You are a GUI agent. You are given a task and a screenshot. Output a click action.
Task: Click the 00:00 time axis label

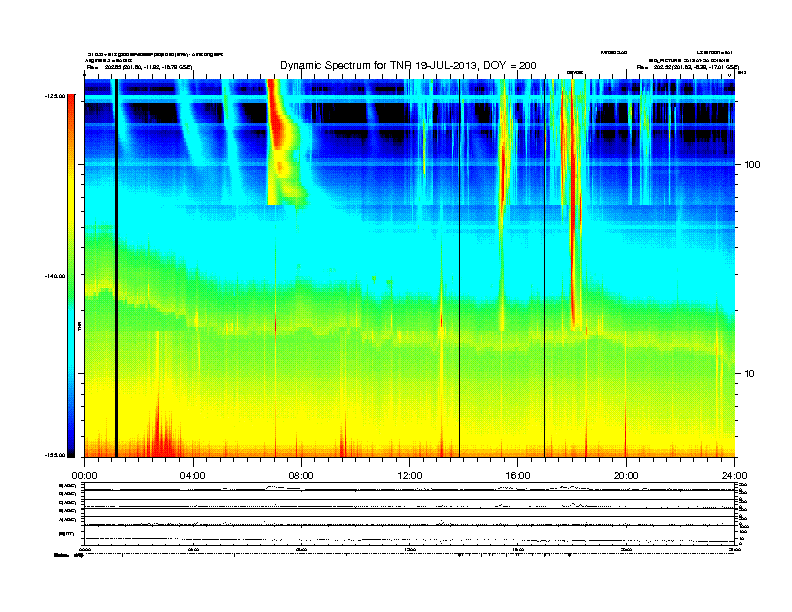tap(84, 476)
